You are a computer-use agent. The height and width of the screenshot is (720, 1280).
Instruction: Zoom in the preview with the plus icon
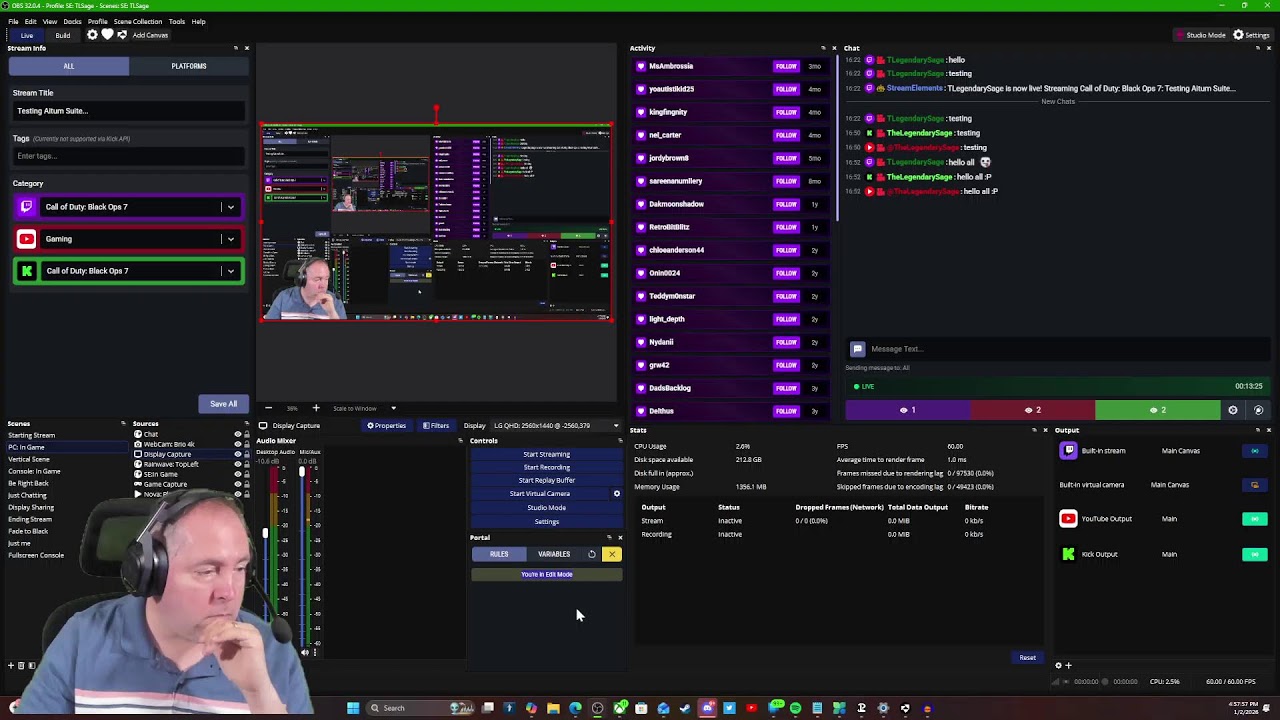(316, 408)
